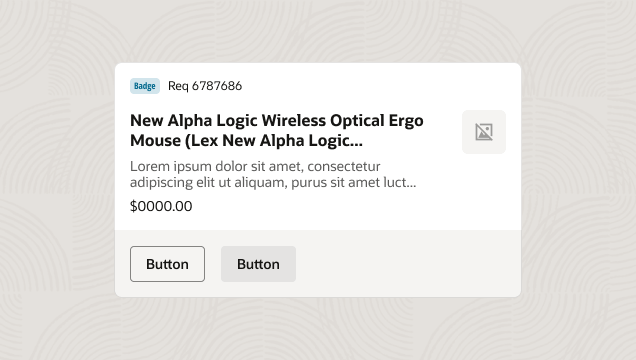The width and height of the screenshot is (636, 360).
Task: Open the New Alpha Logic Wireless title
Action: tap(277, 131)
